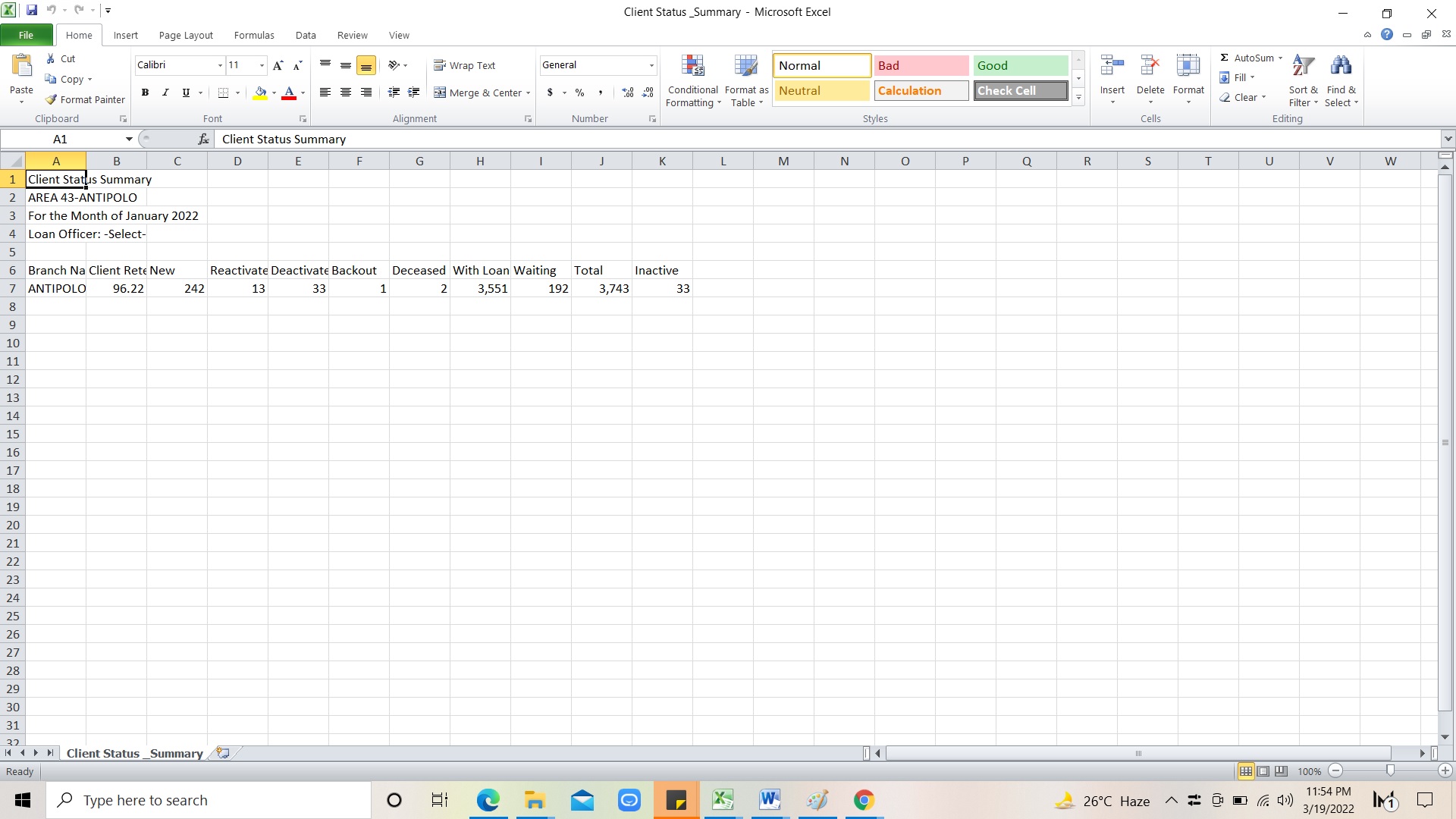Open Word from the Windows taskbar
Viewport: 1456px width, 819px height.
tap(769, 800)
